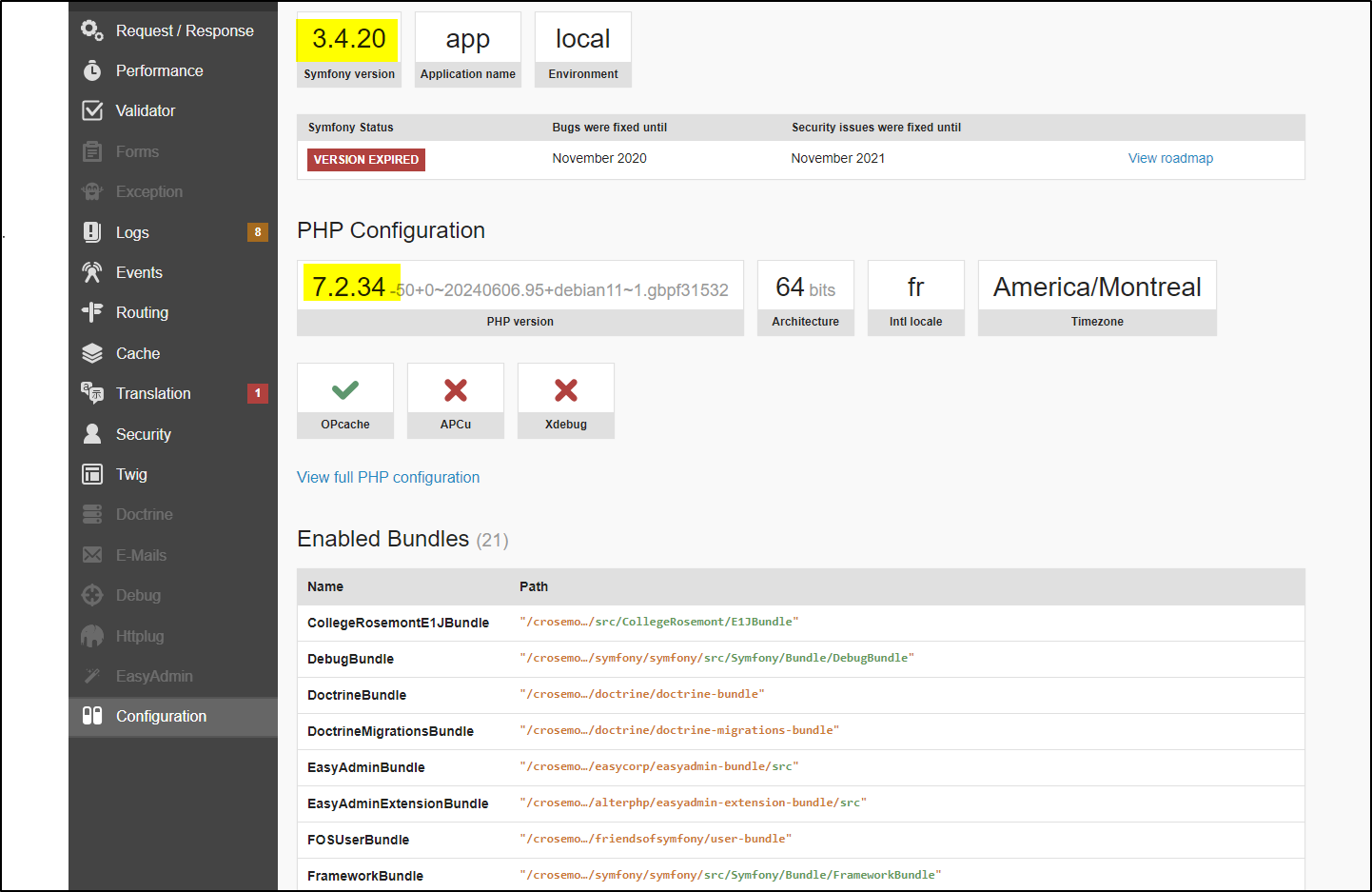Open the Translation panel
This screenshot has height=892, width=1372.
pos(153,393)
